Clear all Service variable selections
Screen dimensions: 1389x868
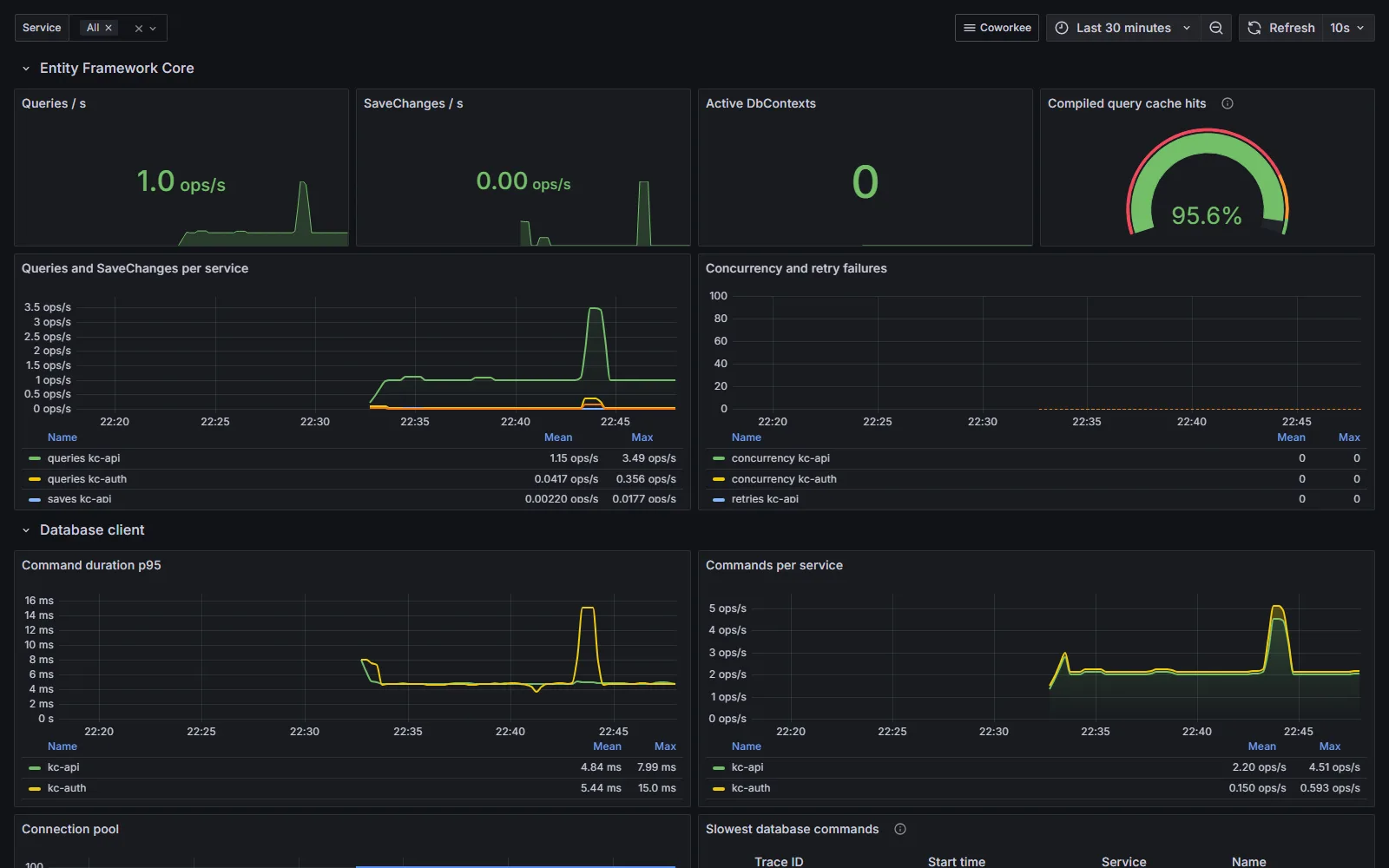139,28
